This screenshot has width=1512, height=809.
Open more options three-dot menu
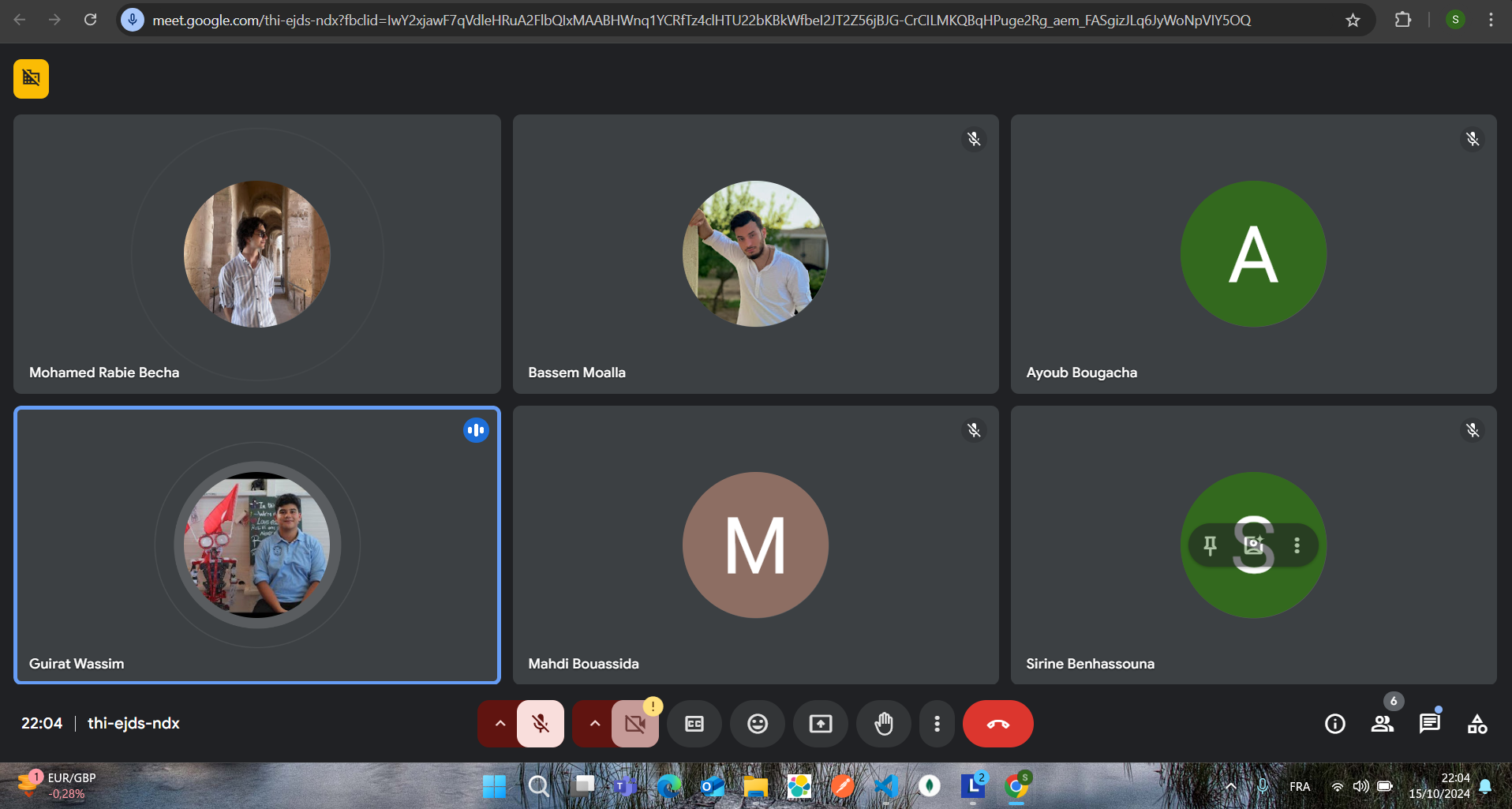(x=937, y=724)
